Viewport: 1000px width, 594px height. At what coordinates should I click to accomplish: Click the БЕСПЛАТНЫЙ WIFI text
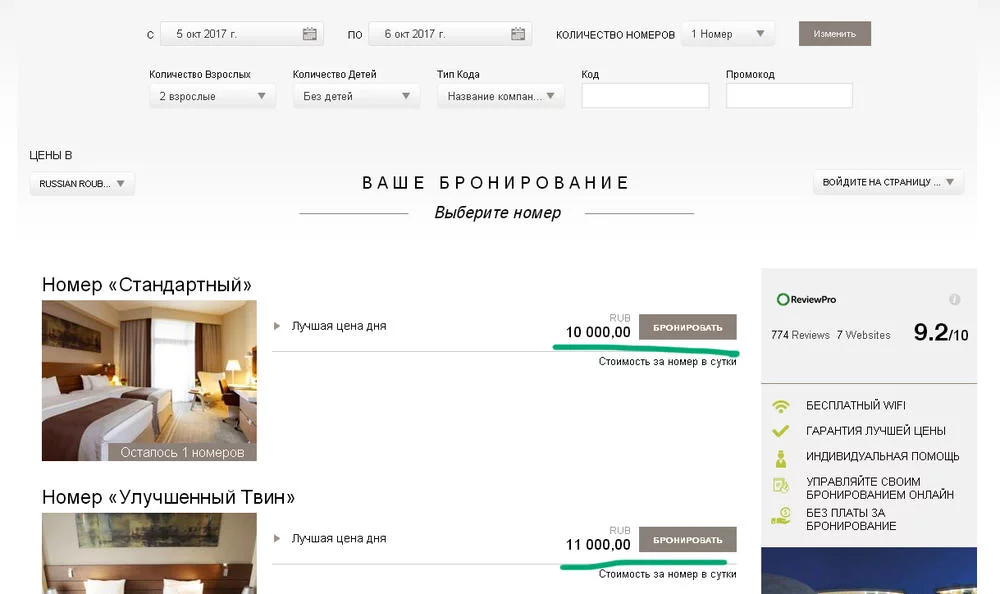coord(856,406)
